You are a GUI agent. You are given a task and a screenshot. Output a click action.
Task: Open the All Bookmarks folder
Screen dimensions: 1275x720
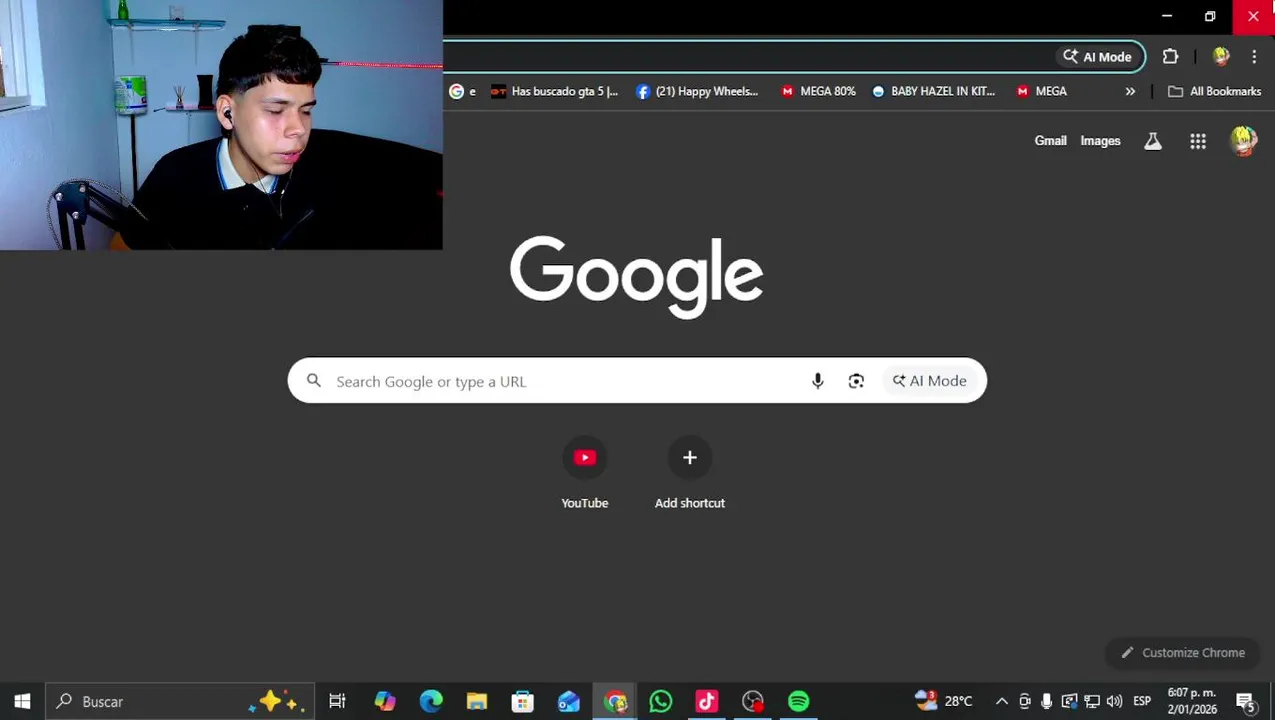pos(1214,91)
